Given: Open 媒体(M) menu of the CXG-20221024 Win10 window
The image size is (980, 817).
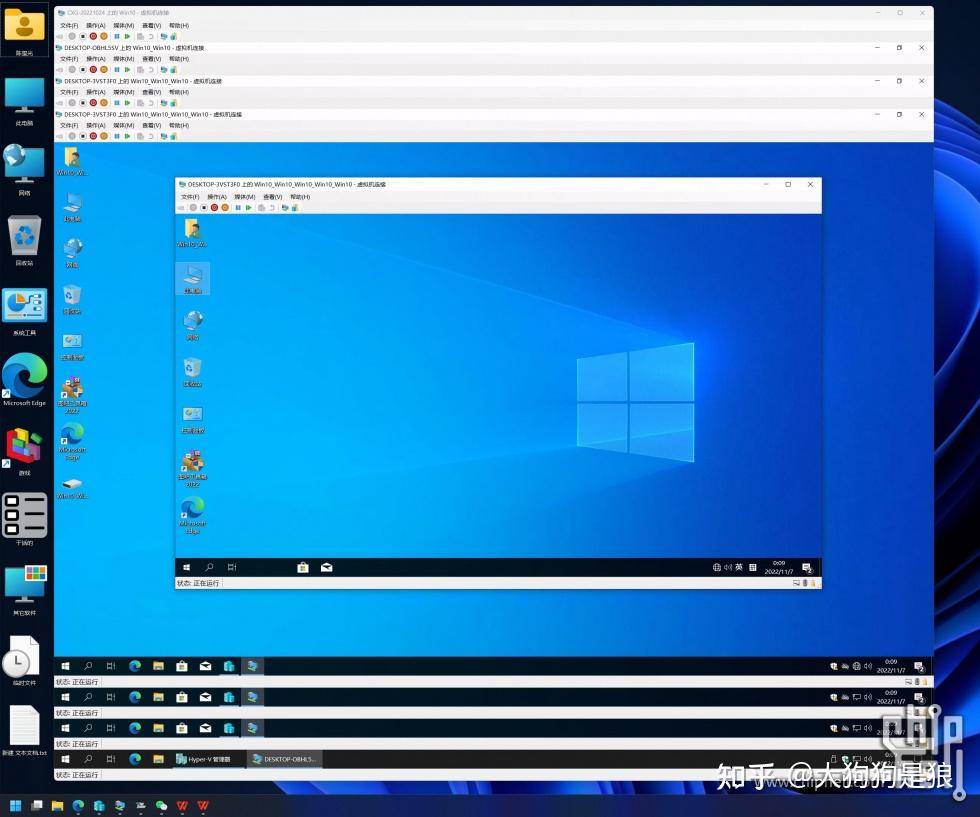Looking at the screenshot, I should click(x=124, y=26).
